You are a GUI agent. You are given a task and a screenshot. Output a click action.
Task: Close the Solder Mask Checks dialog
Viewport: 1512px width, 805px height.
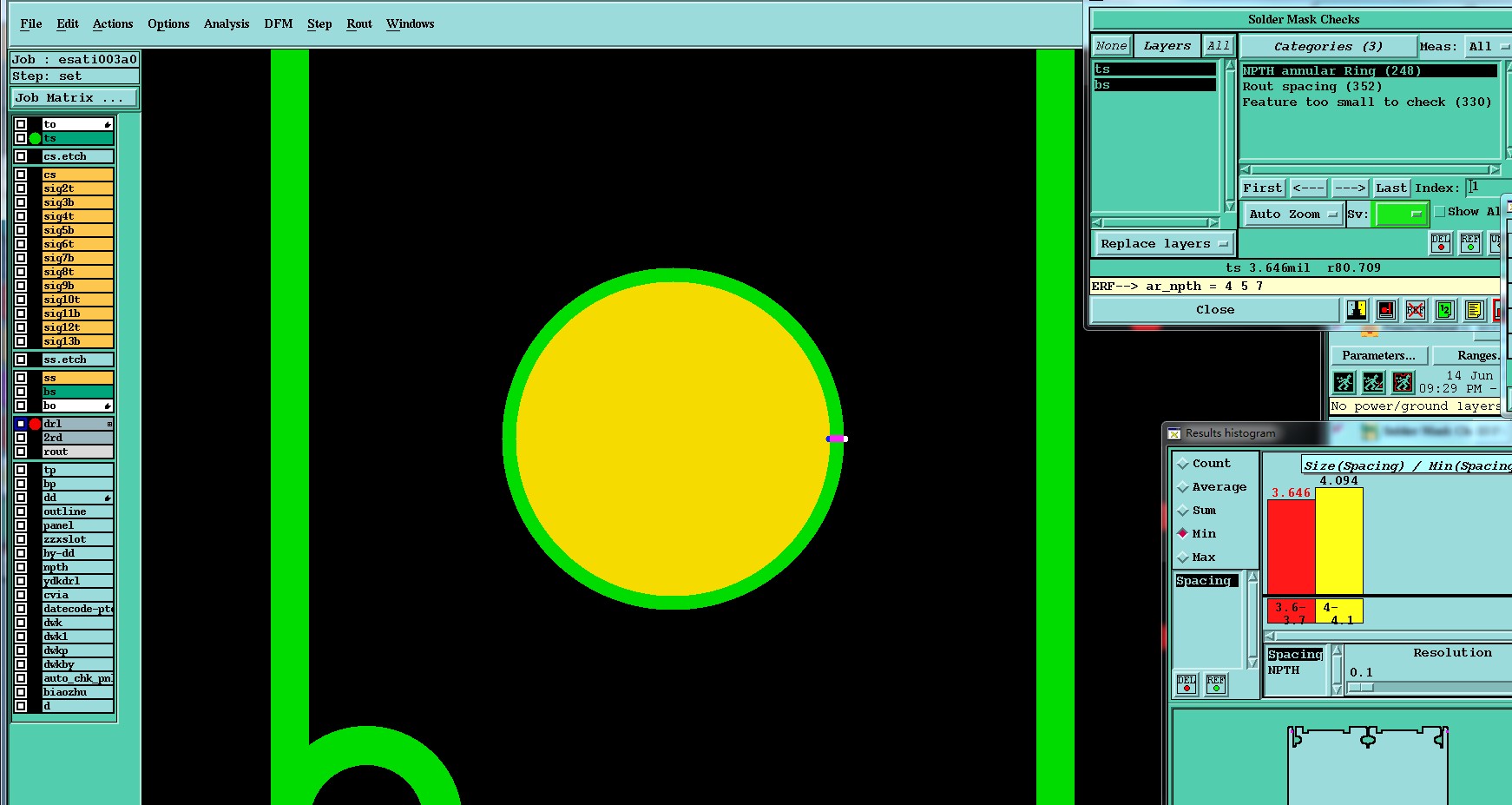coord(1215,310)
